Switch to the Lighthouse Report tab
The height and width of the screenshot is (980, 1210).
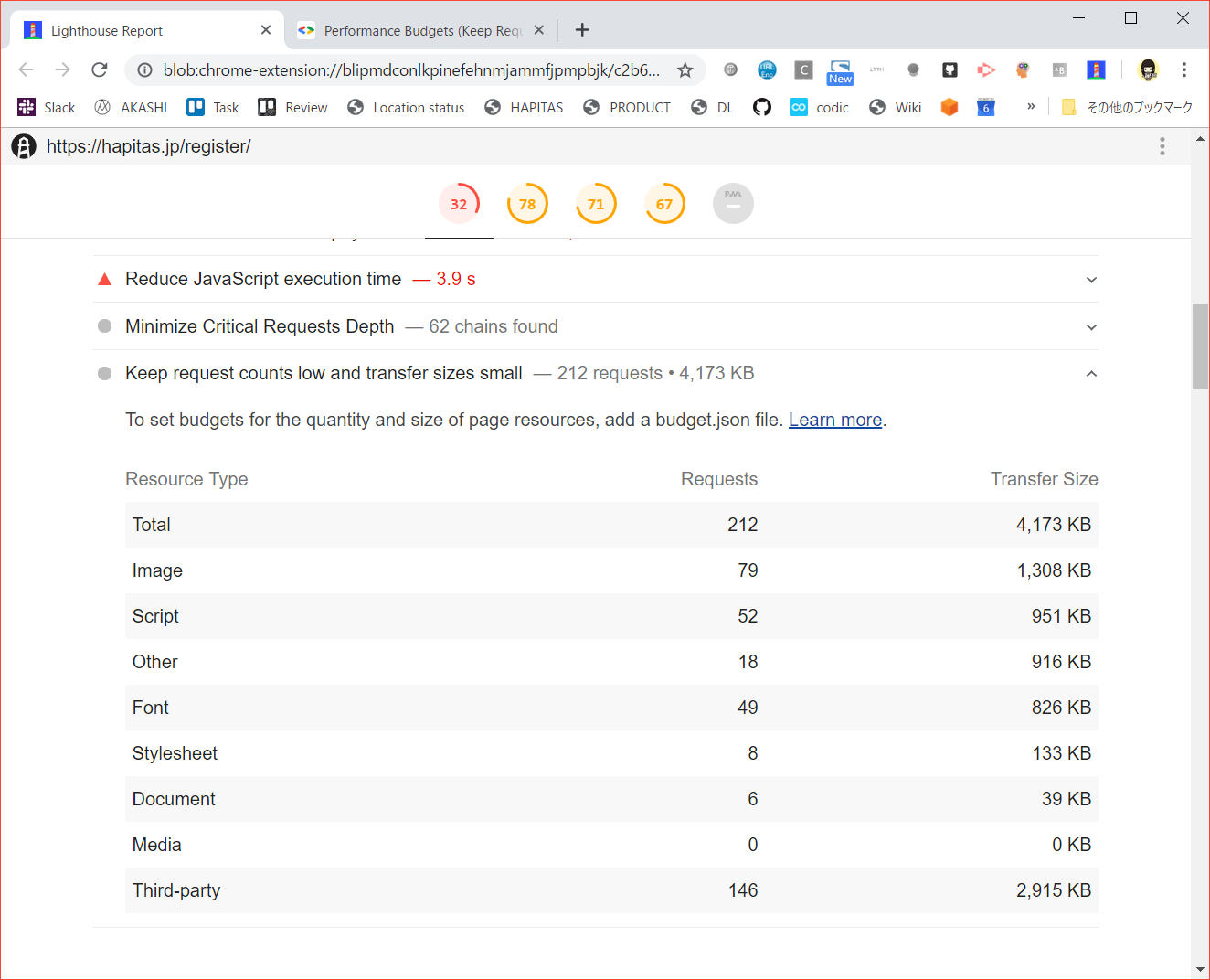click(x=148, y=30)
